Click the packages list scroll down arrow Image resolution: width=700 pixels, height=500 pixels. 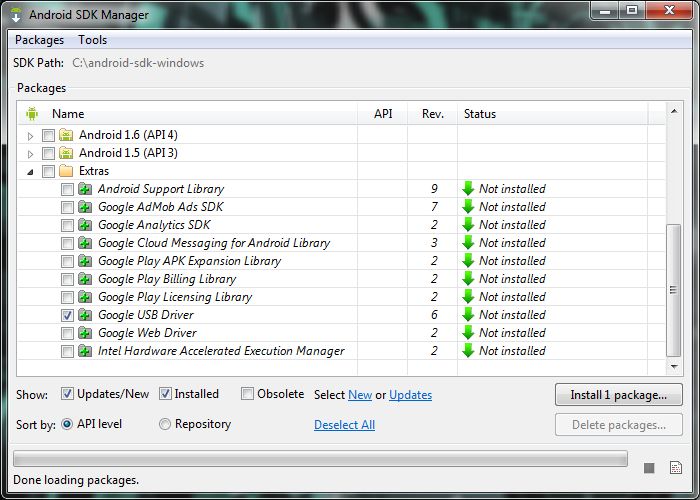pyautogui.click(x=674, y=367)
